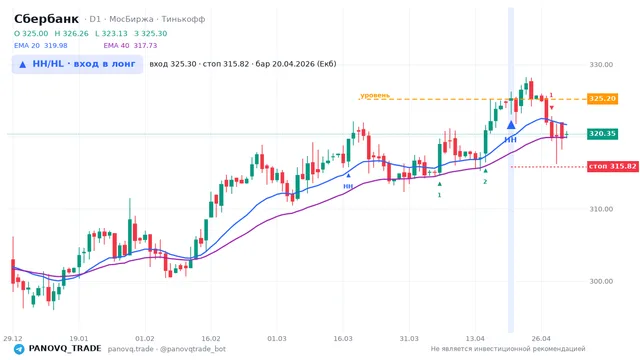Click the vertical blue entry-bar highlight

[511, 170]
